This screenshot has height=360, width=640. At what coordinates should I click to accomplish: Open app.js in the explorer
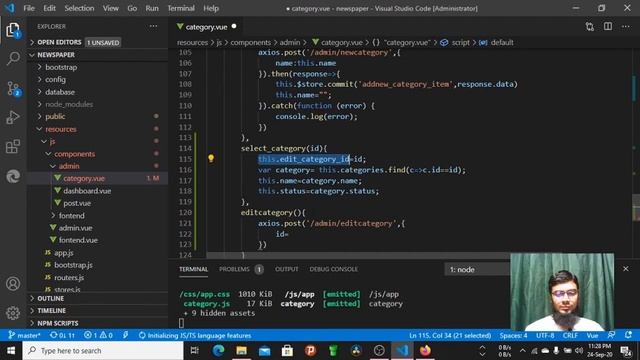(64, 253)
